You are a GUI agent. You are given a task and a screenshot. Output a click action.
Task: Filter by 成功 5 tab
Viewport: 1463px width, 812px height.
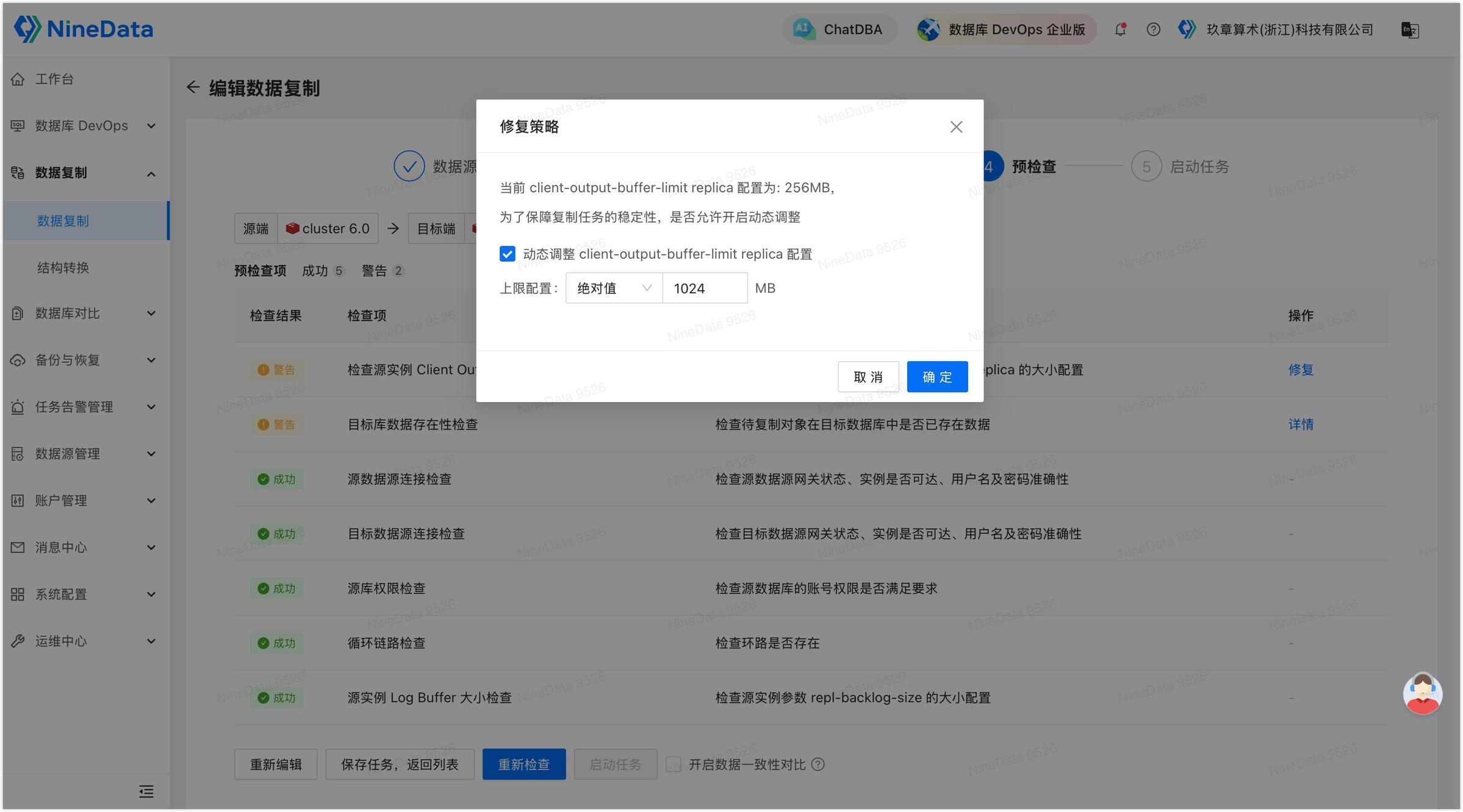coord(323,270)
